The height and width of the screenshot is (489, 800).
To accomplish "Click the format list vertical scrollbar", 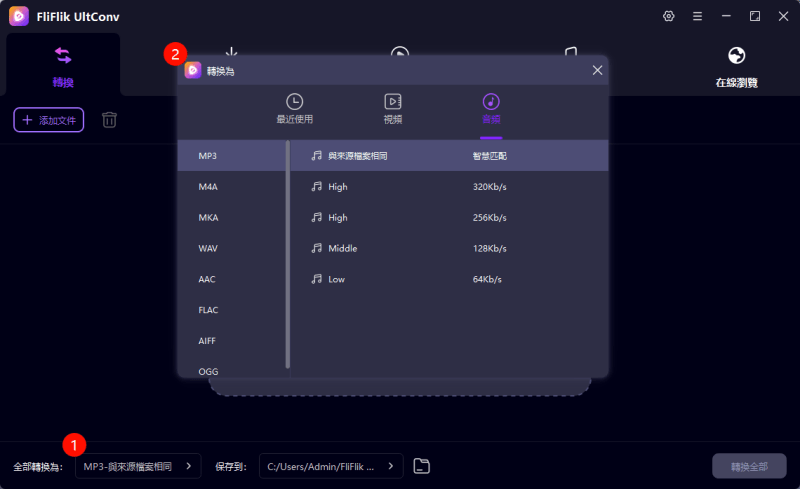I will 288,255.
